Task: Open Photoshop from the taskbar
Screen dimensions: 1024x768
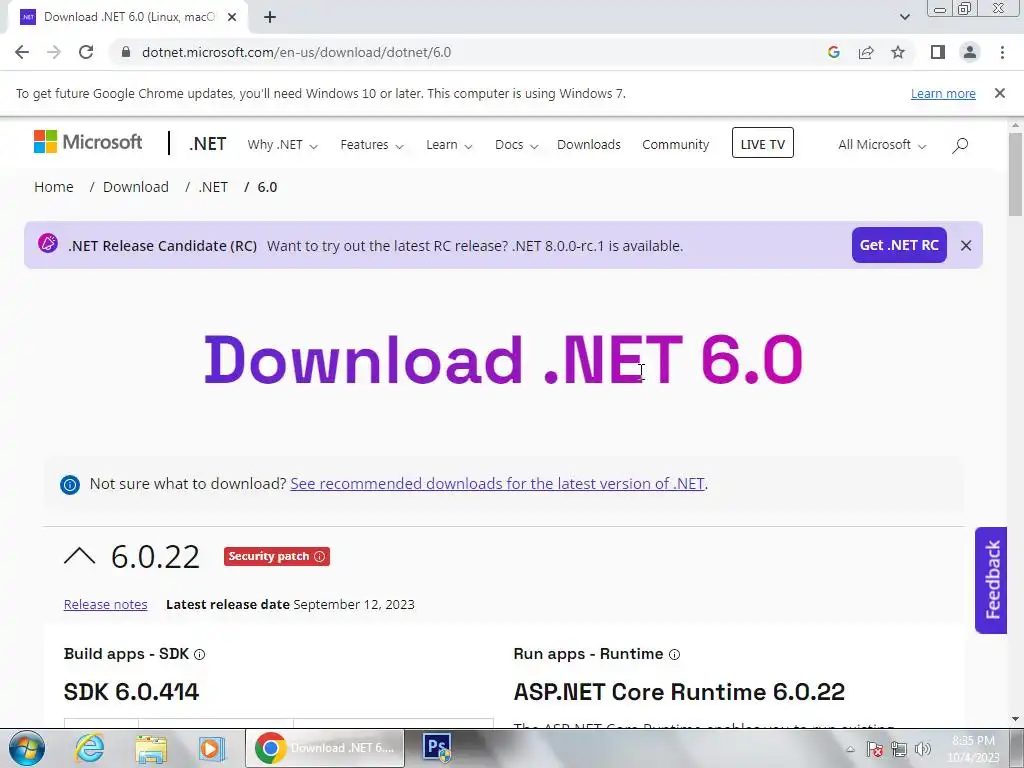Action: point(438,748)
